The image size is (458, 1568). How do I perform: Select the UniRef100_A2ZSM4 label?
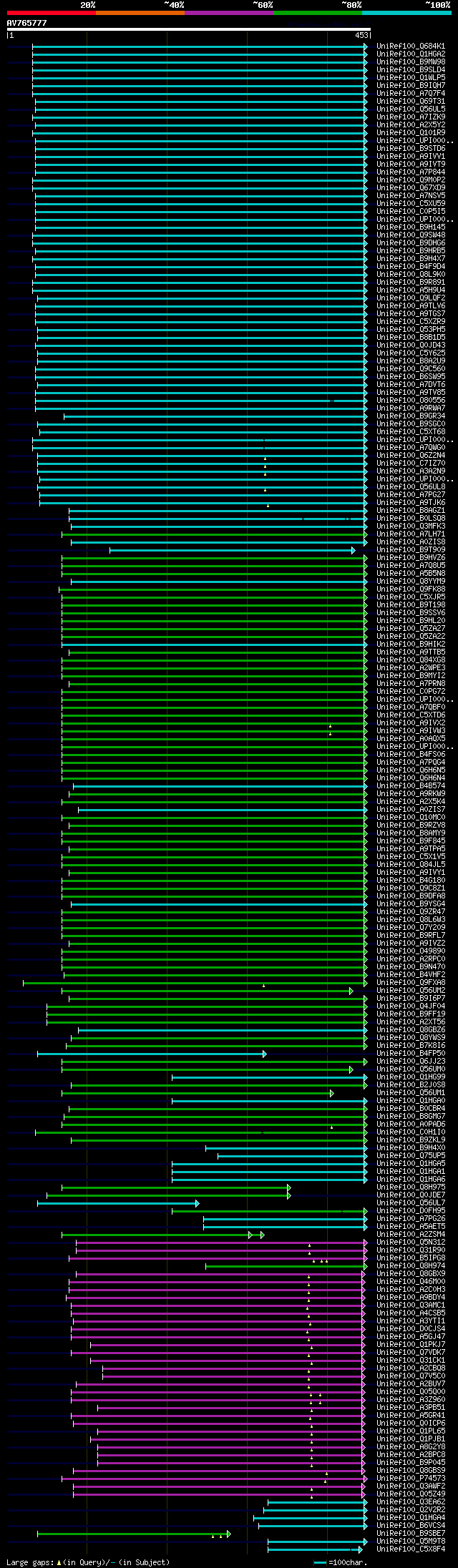tap(411, 1234)
